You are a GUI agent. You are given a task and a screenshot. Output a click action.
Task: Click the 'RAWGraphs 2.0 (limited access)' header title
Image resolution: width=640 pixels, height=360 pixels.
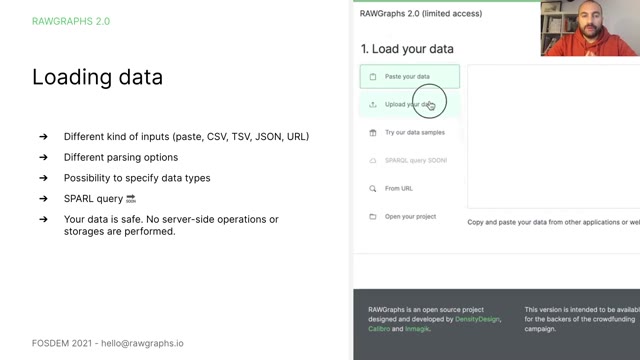421,13
